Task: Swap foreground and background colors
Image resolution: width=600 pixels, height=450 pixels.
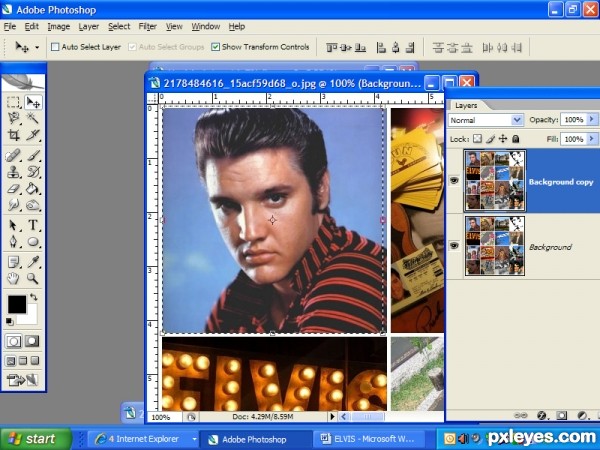Action: (34, 297)
